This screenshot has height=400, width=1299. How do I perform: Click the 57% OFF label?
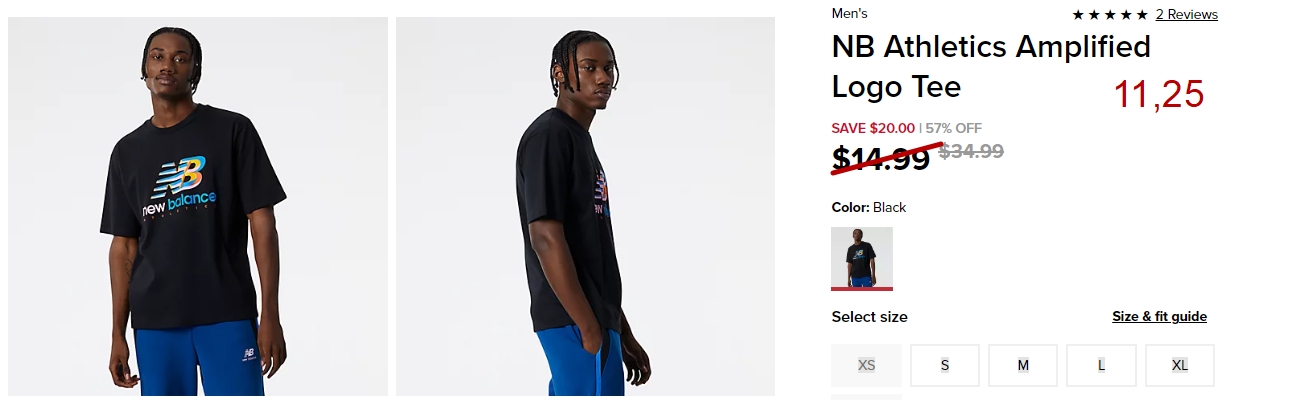953,128
